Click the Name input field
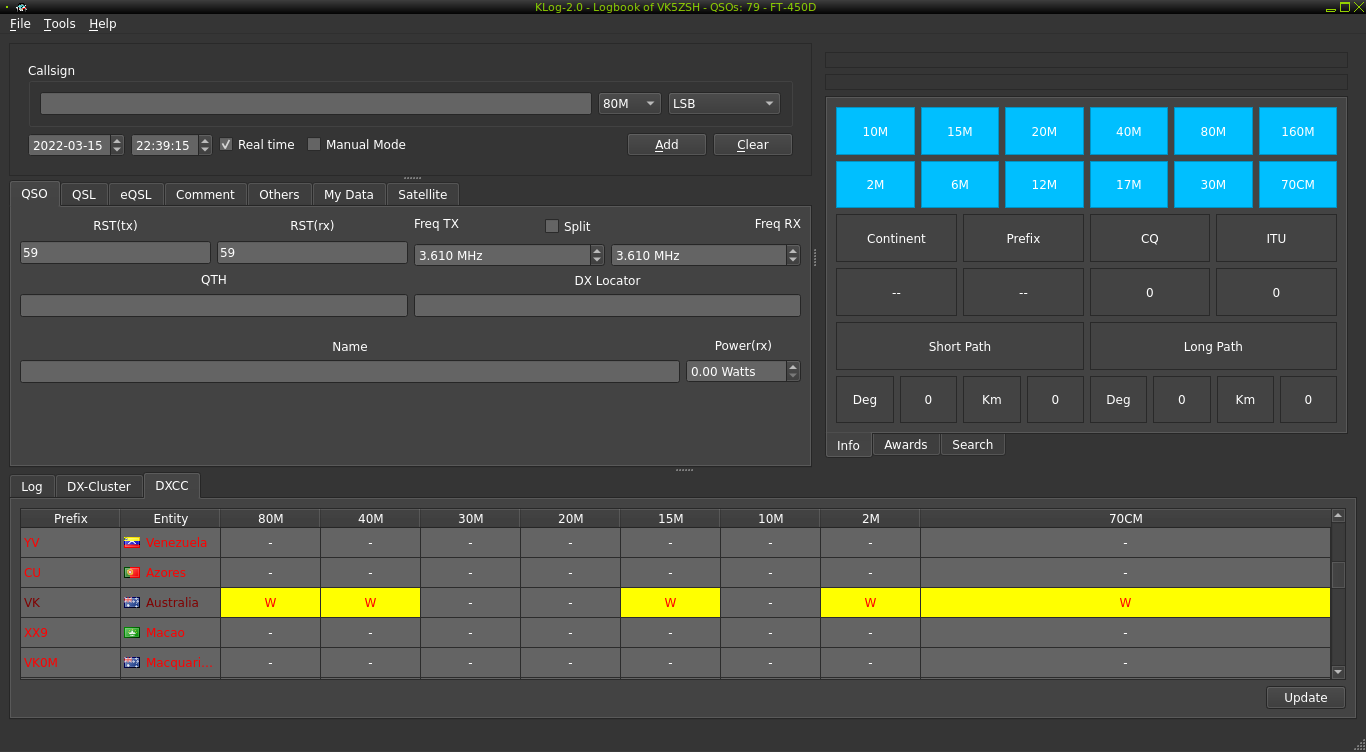The image size is (1366, 752). [x=350, y=371]
